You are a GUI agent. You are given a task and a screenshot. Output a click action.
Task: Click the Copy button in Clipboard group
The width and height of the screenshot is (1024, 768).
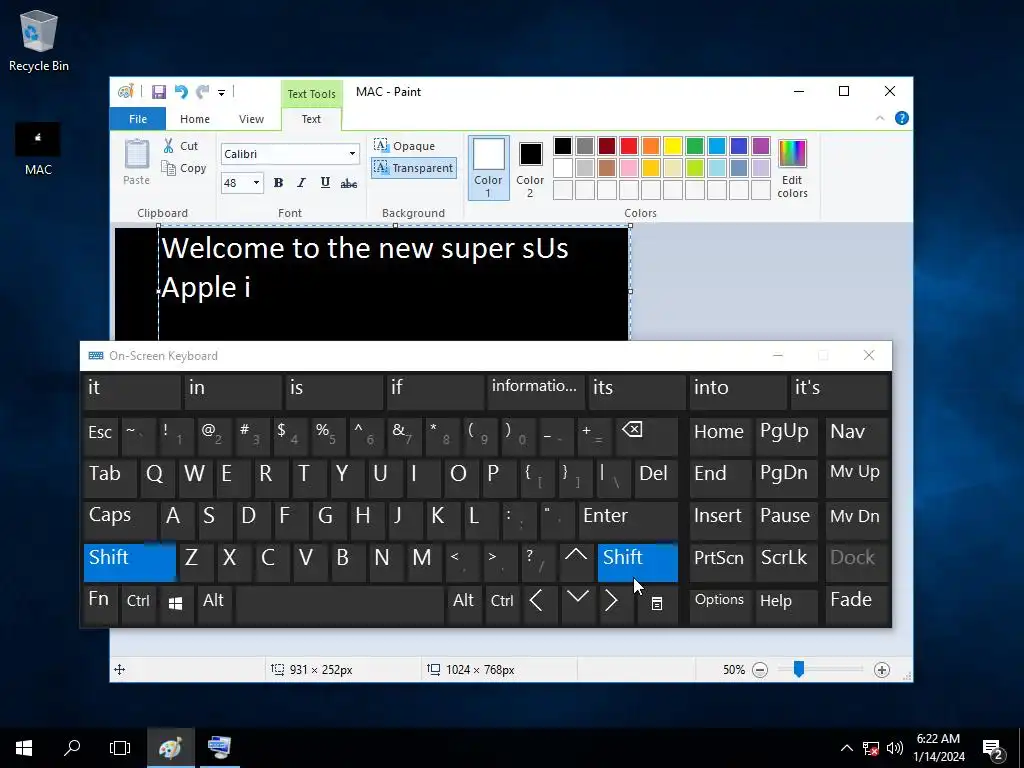(184, 168)
